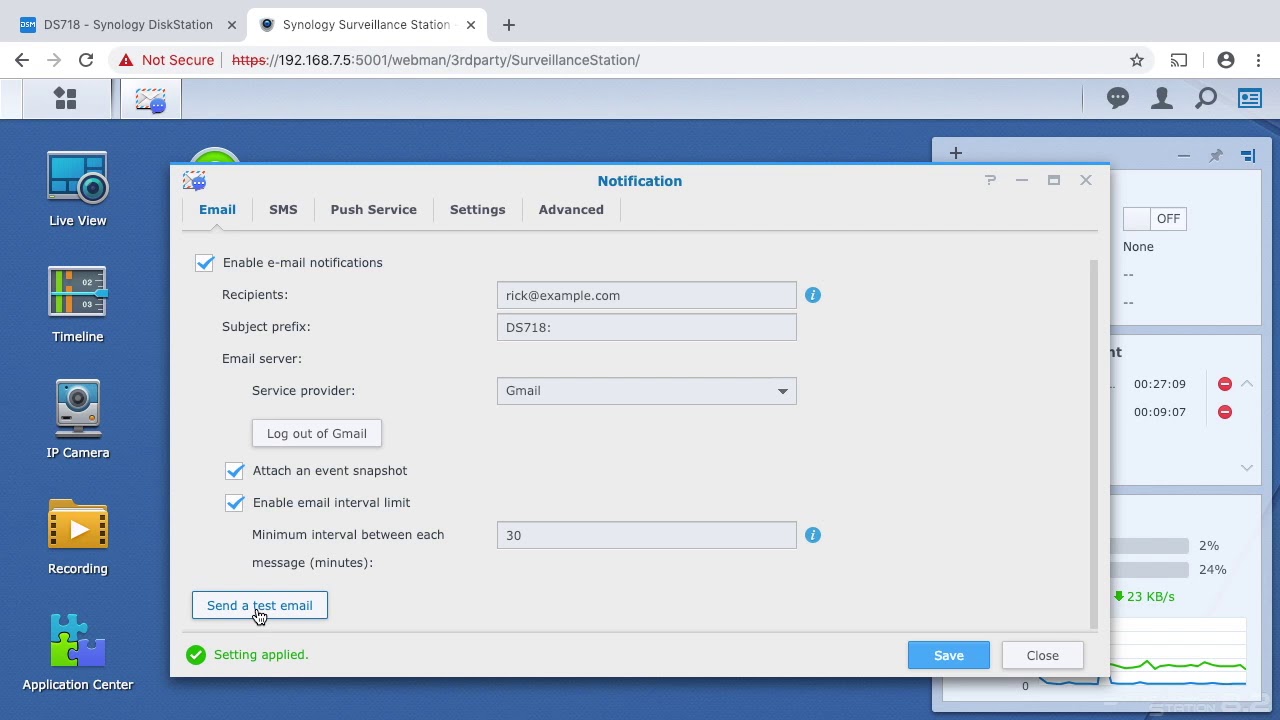Flip the OFF switch in widget panel
The height and width of the screenshot is (720, 1280).
point(1153,218)
